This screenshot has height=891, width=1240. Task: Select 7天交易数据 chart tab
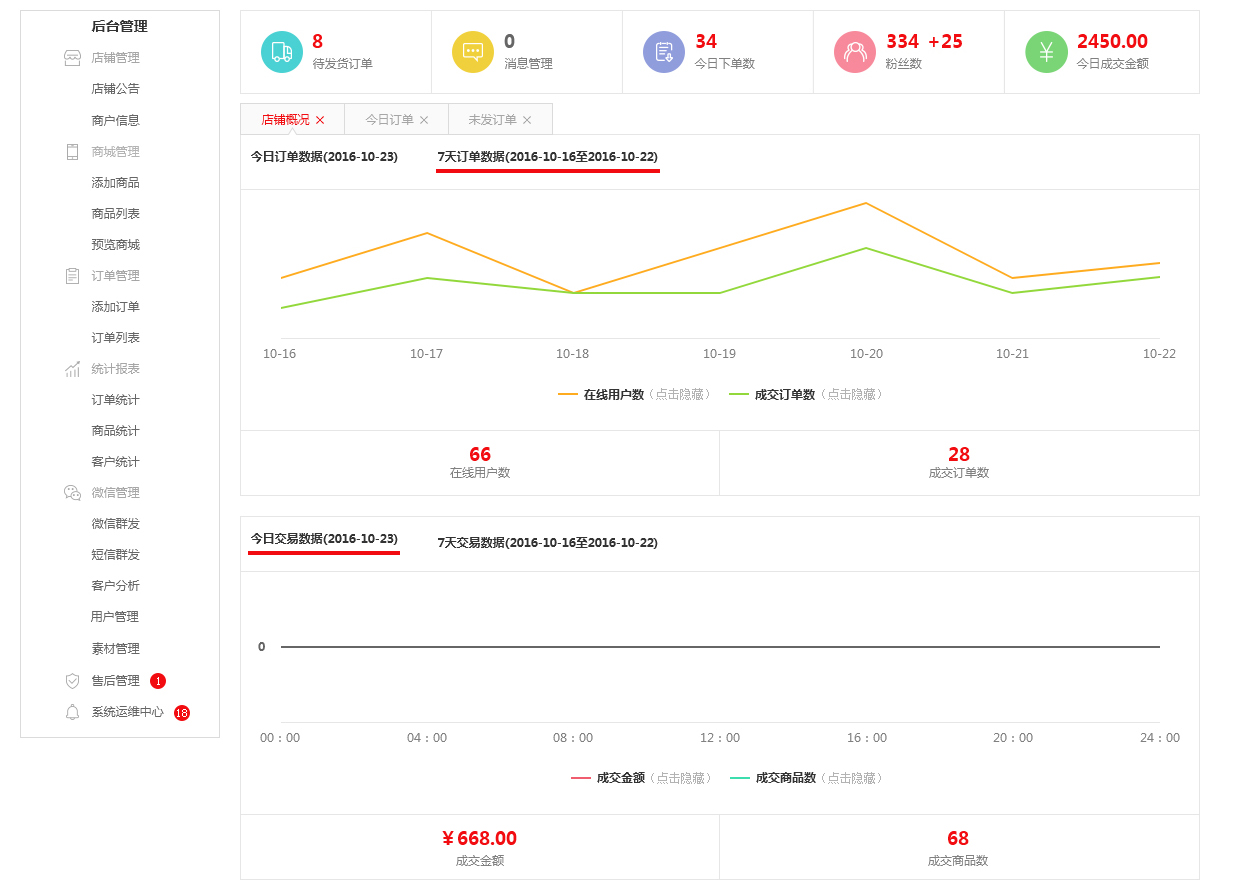pos(547,543)
